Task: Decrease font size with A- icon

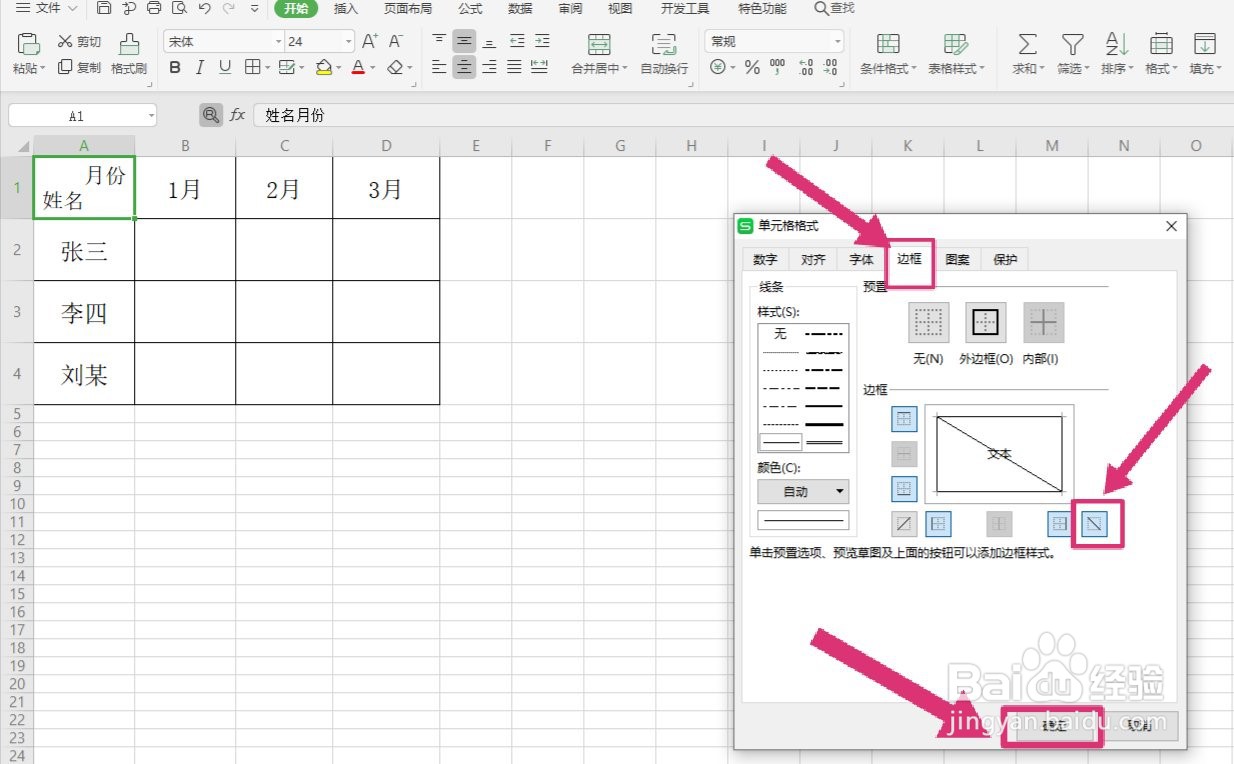Action: (x=395, y=41)
